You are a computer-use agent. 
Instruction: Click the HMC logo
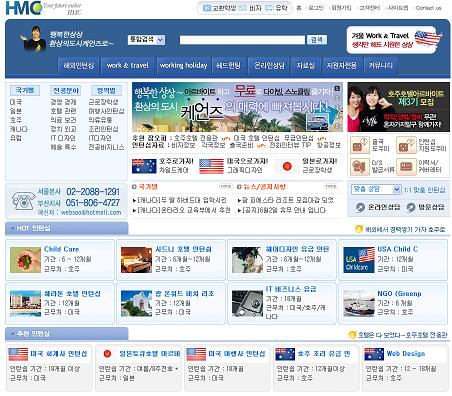(24, 8)
